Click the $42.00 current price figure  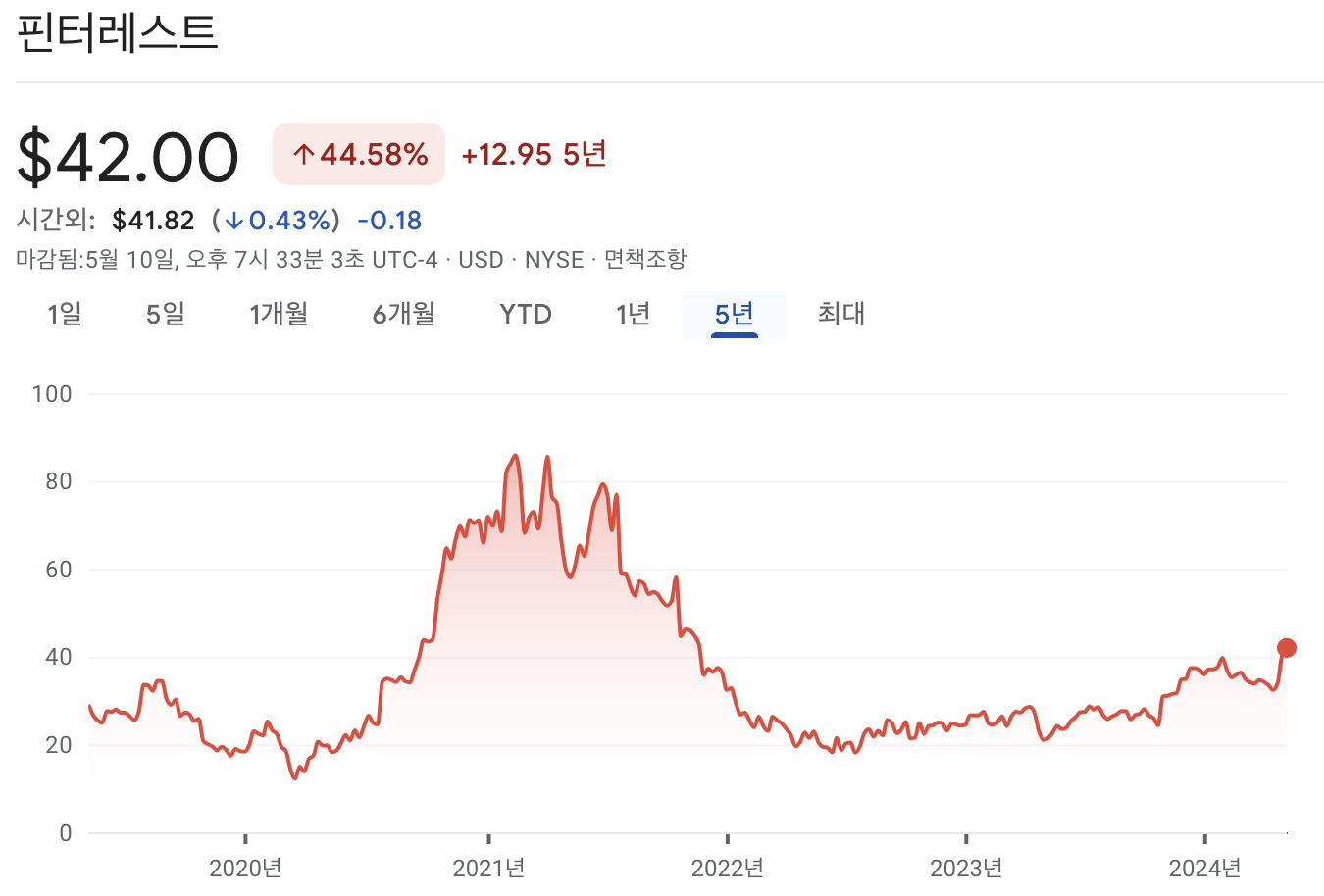[x=127, y=155]
